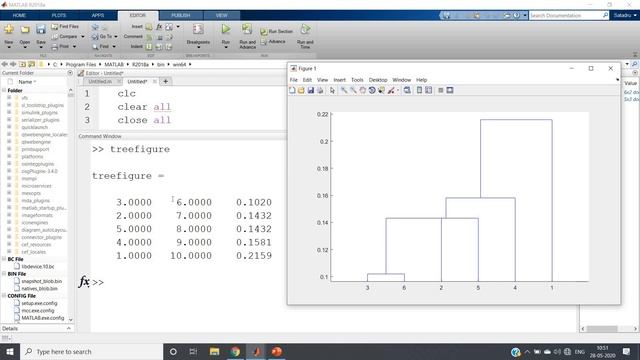Click the Current Folder vertical scrollbar
This screenshot has width=640, height=360.
click(x=71, y=204)
